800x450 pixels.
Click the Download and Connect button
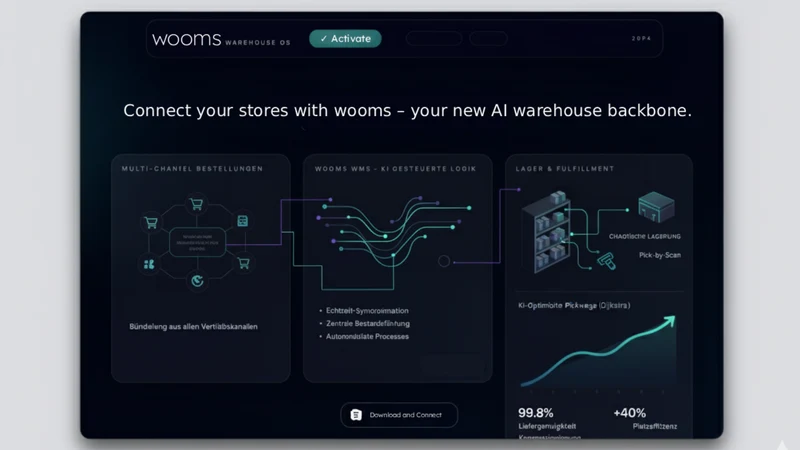(399, 415)
